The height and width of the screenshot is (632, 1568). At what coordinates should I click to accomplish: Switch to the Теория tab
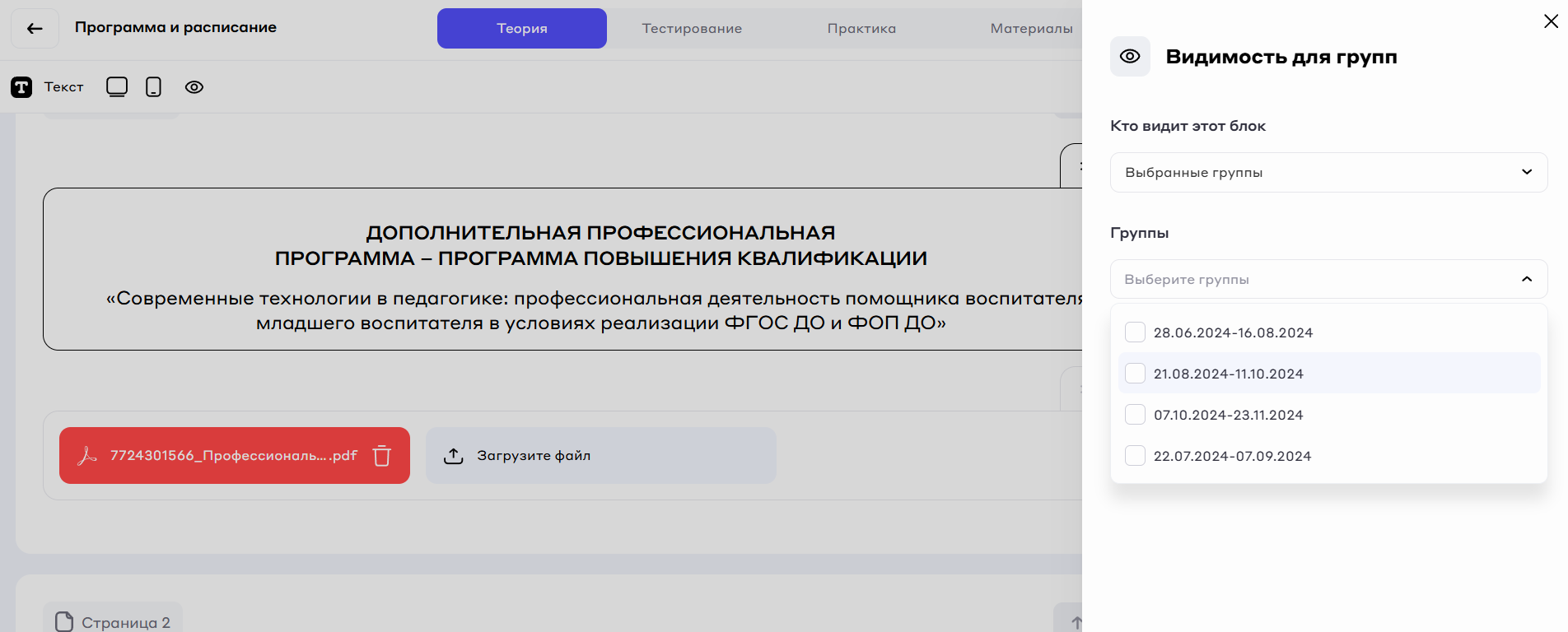click(521, 29)
